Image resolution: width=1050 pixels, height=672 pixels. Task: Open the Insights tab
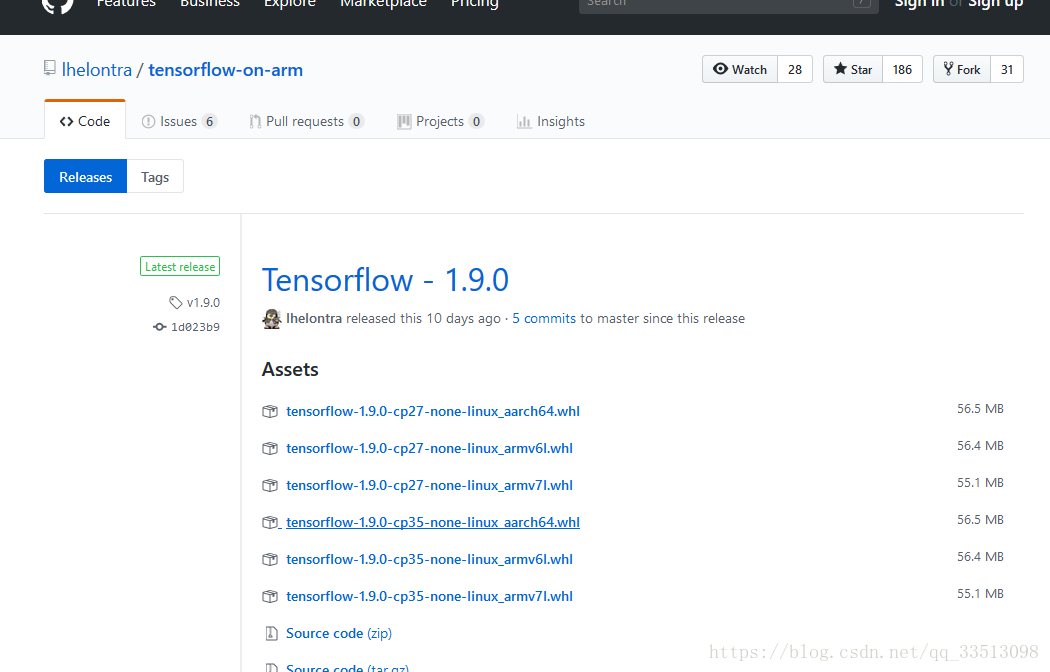550,121
